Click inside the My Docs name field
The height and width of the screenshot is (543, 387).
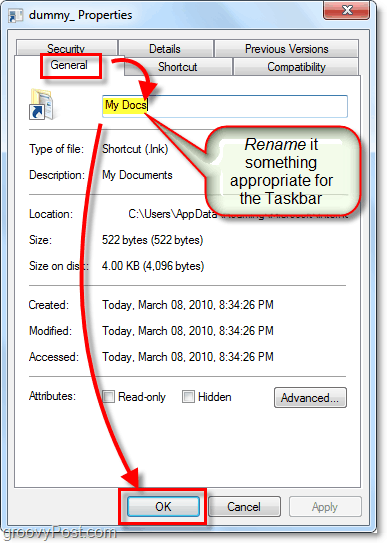(225, 106)
